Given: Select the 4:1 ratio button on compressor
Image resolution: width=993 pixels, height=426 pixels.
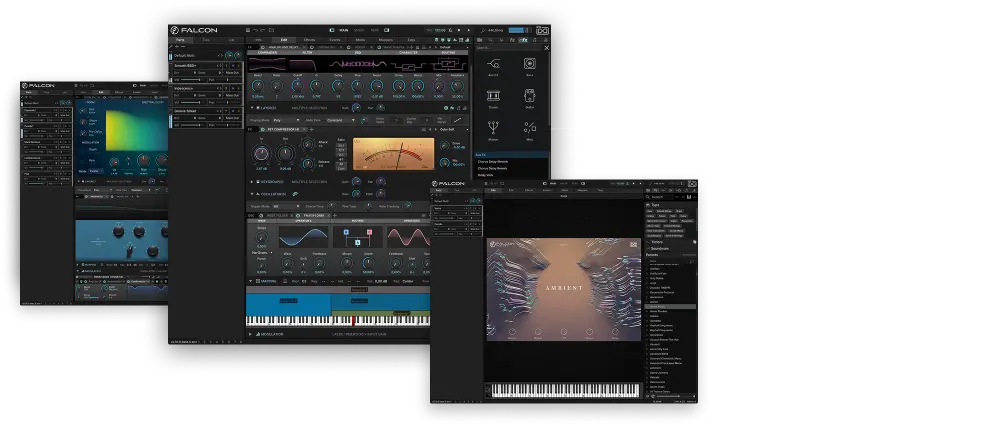Looking at the screenshot, I should [341, 160].
